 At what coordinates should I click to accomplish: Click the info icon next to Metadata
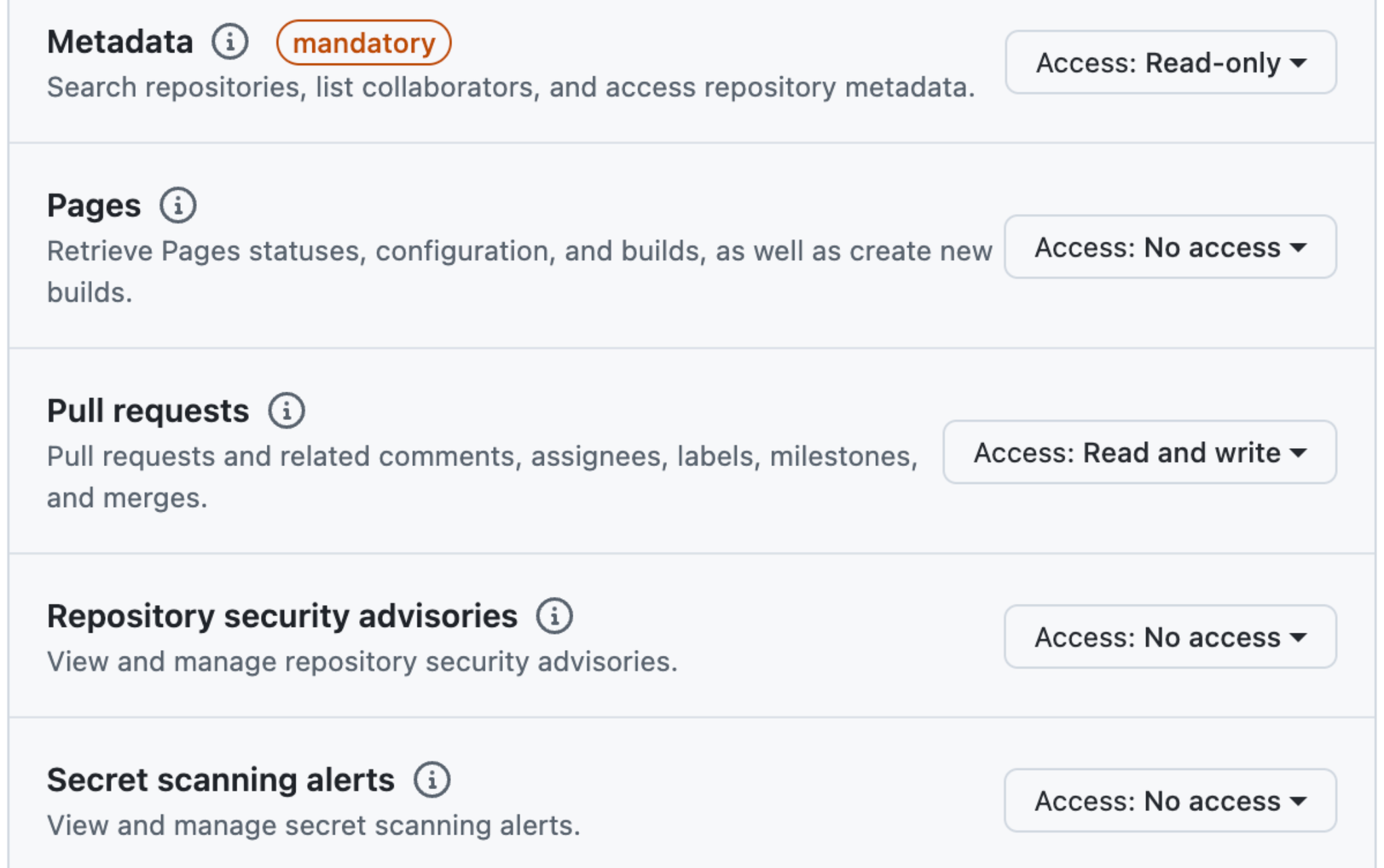(x=230, y=42)
